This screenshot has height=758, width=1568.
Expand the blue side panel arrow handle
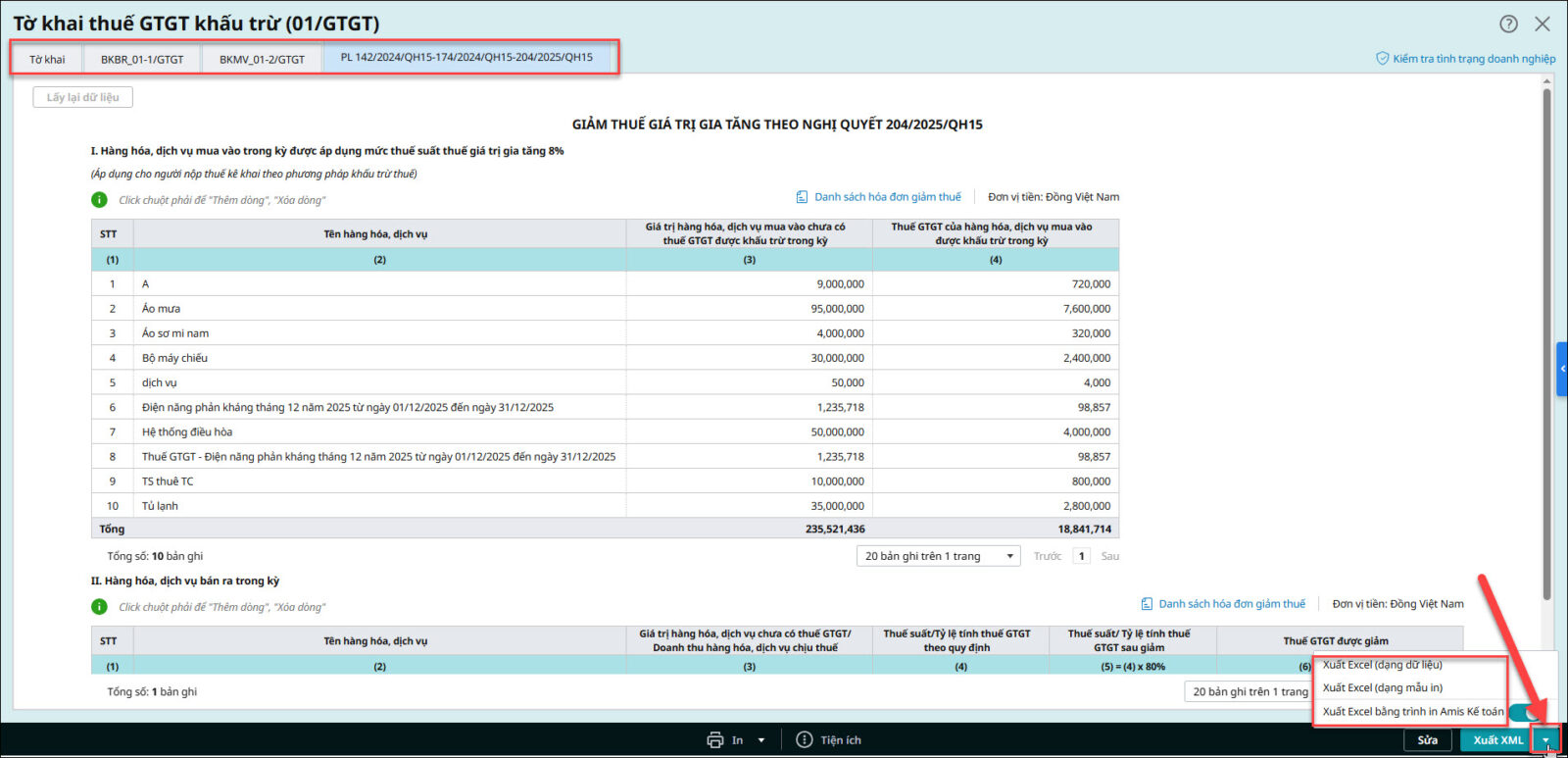pyautogui.click(x=1562, y=369)
